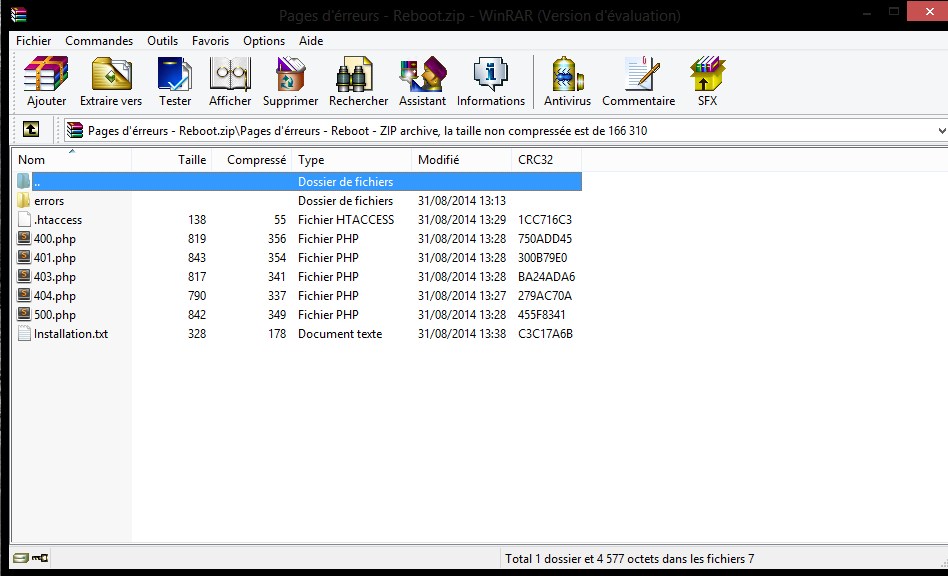Click the parent folder '..' icon

[24, 181]
